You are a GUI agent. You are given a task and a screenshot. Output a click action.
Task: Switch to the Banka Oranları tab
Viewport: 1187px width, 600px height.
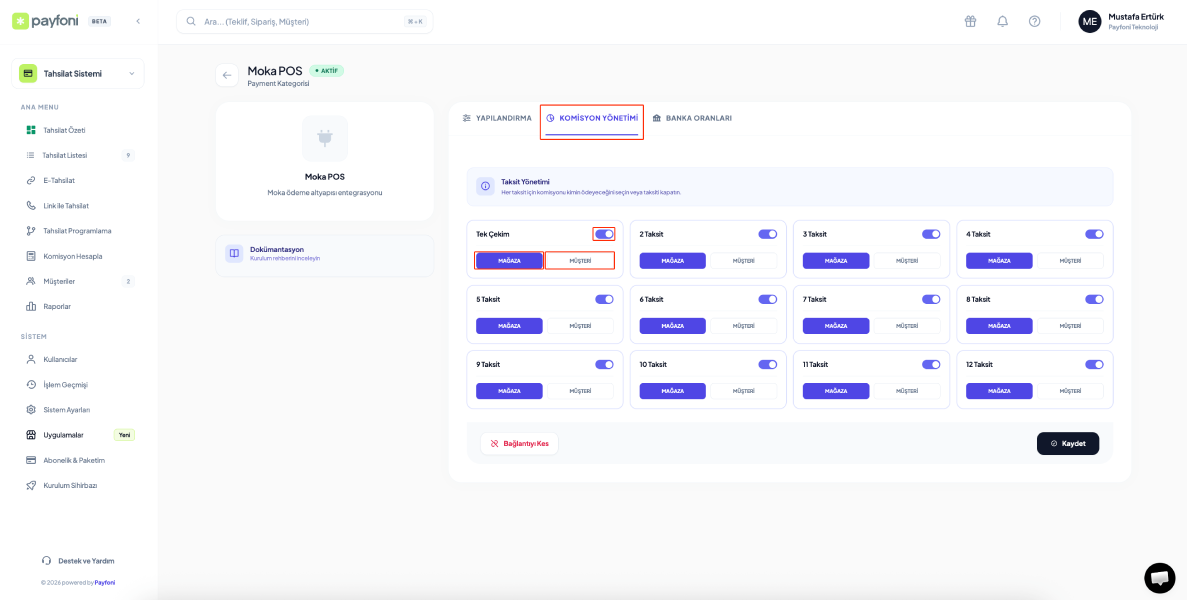click(x=692, y=118)
